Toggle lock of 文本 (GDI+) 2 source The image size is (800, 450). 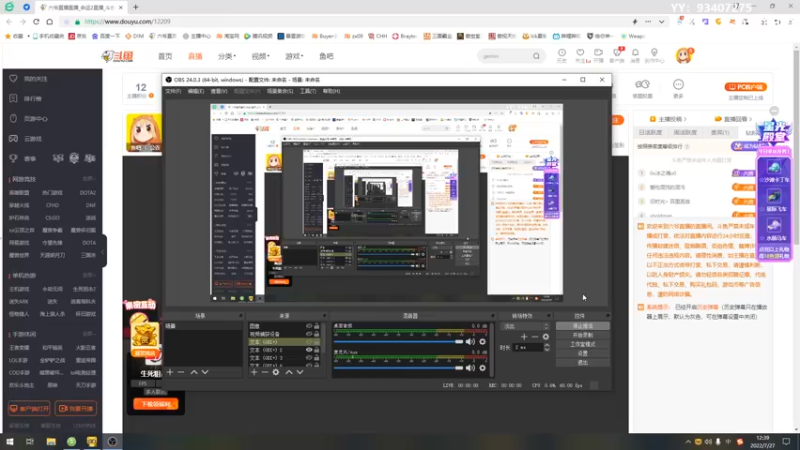click(317, 350)
